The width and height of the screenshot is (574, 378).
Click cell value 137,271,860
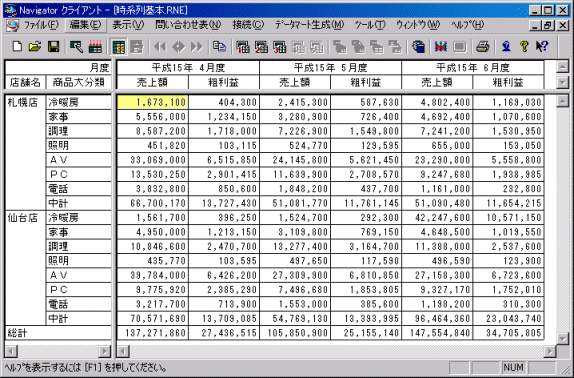coord(153,333)
